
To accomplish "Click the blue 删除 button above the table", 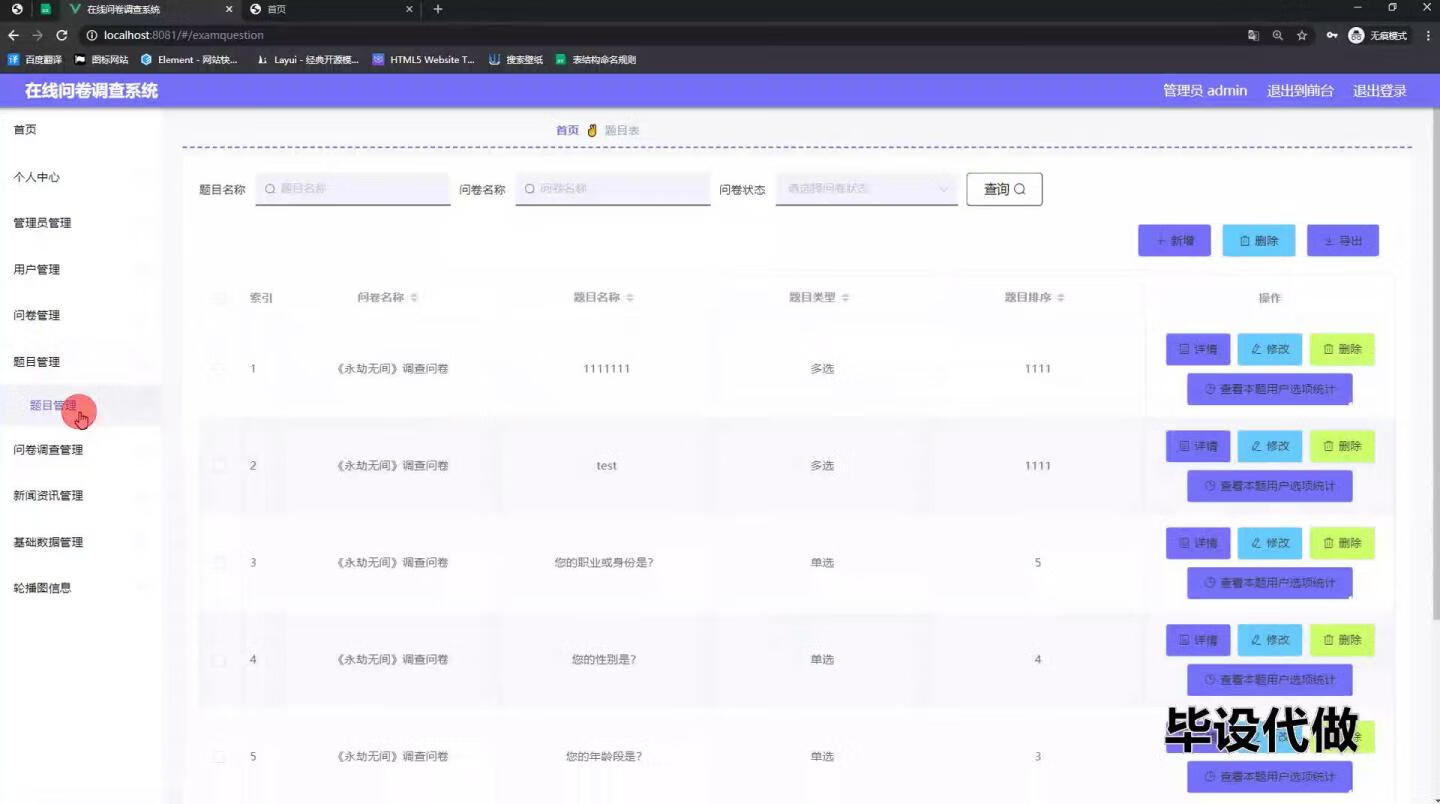I will point(1259,240).
